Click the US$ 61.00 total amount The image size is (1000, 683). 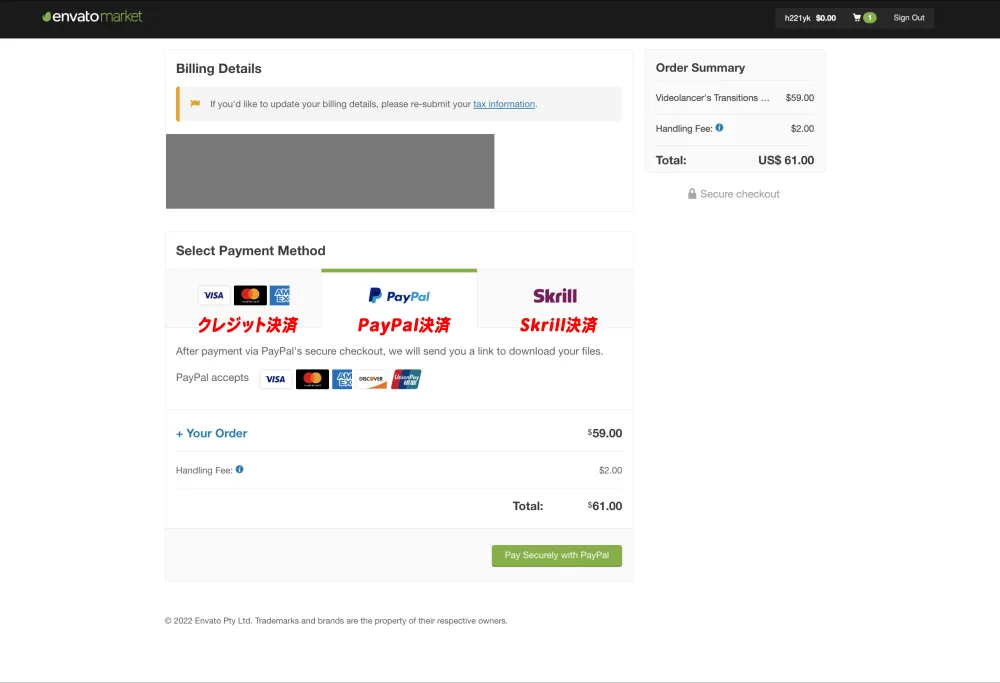click(x=786, y=160)
